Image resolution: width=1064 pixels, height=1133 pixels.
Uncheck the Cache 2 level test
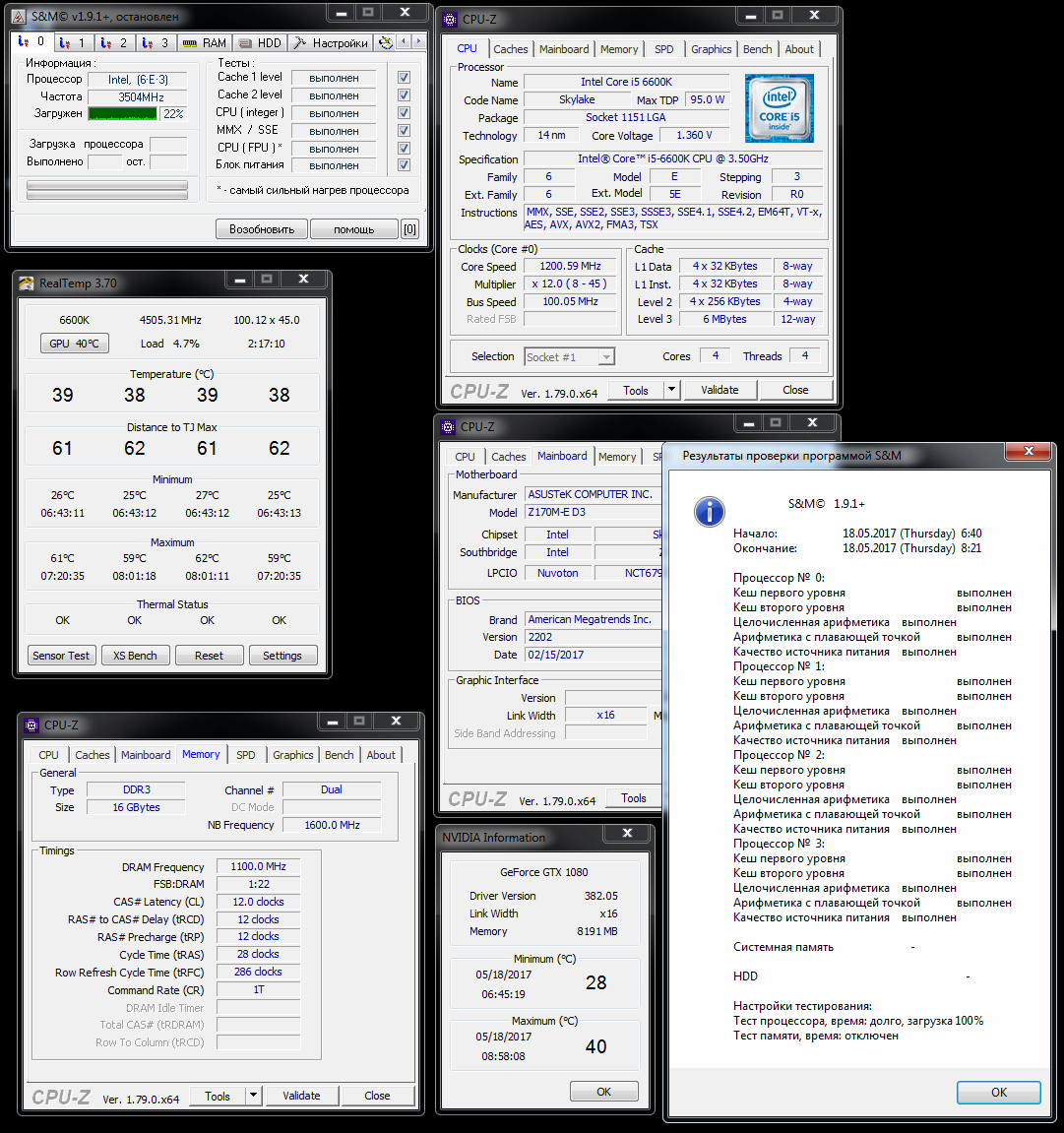click(404, 94)
